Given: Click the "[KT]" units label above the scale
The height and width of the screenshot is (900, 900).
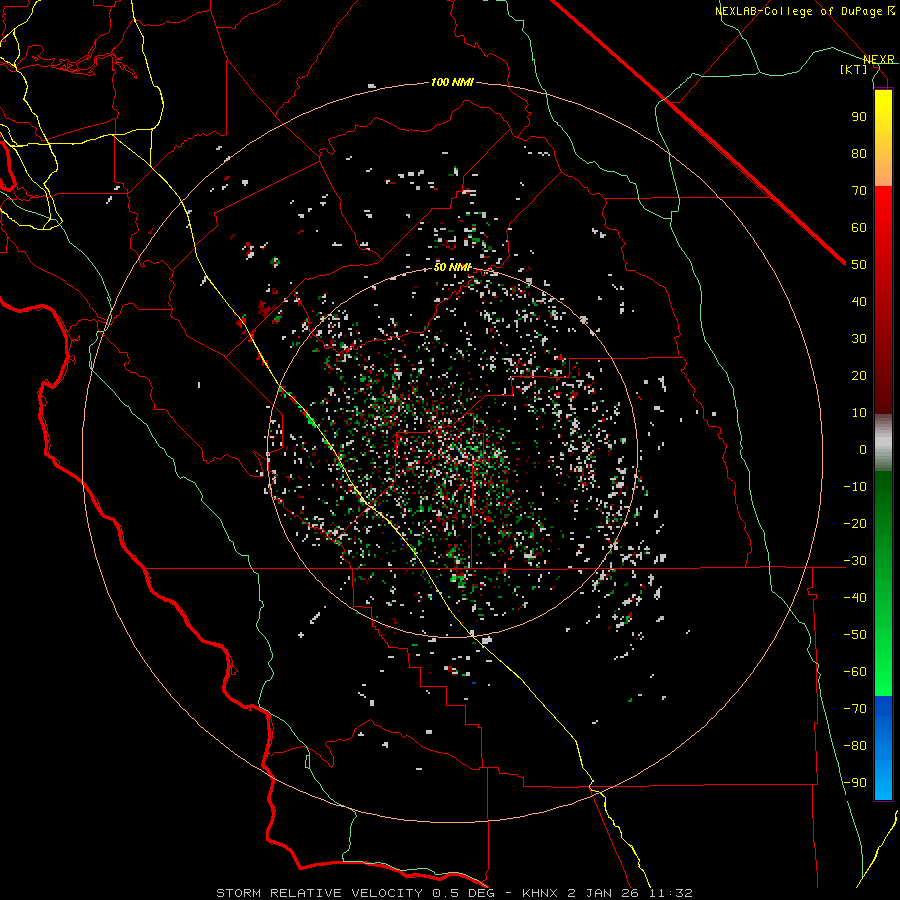Looking at the screenshot, I should click(x=854, y=69).
